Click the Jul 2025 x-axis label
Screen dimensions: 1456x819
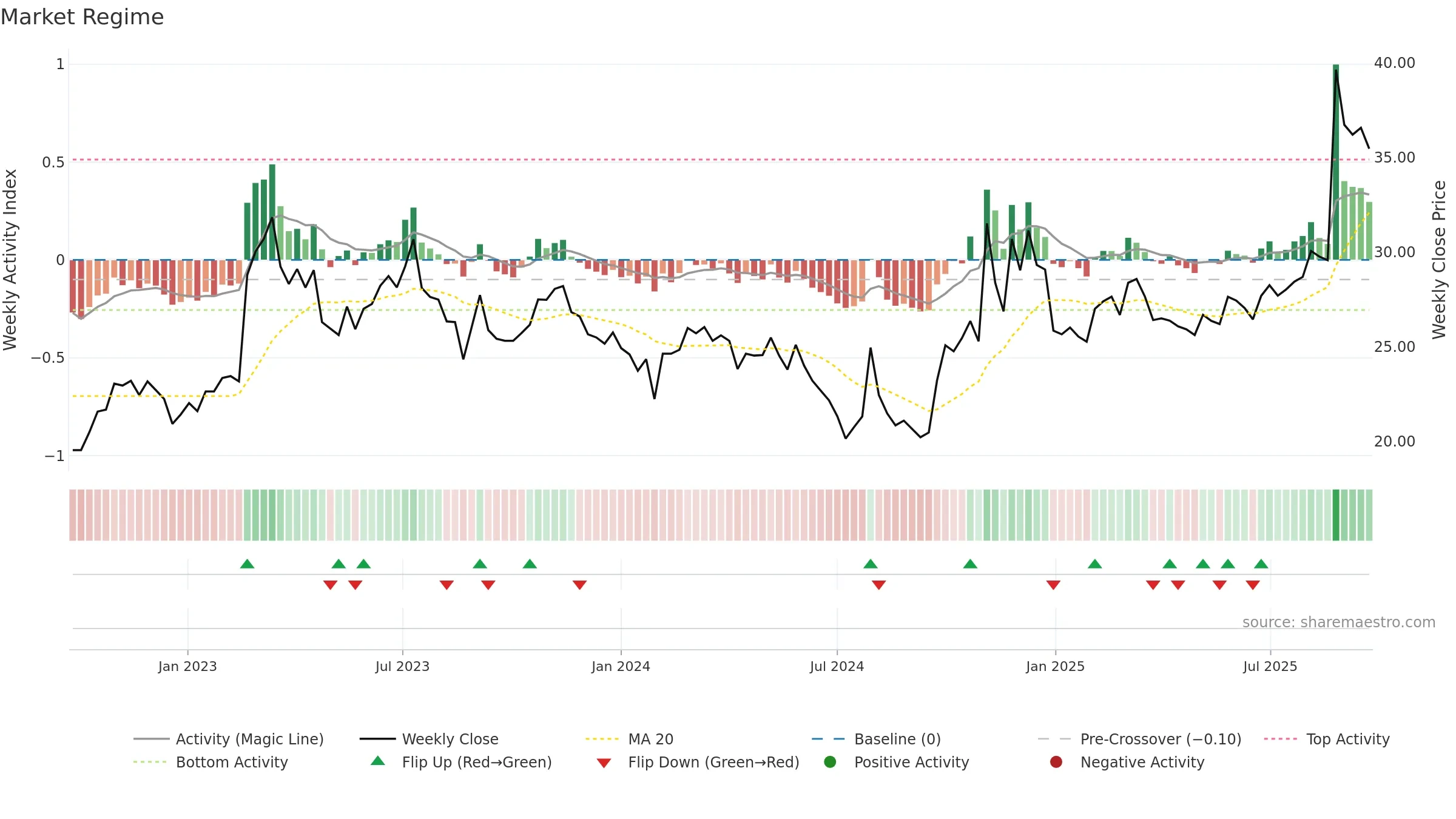click(x=1270, y=666)
